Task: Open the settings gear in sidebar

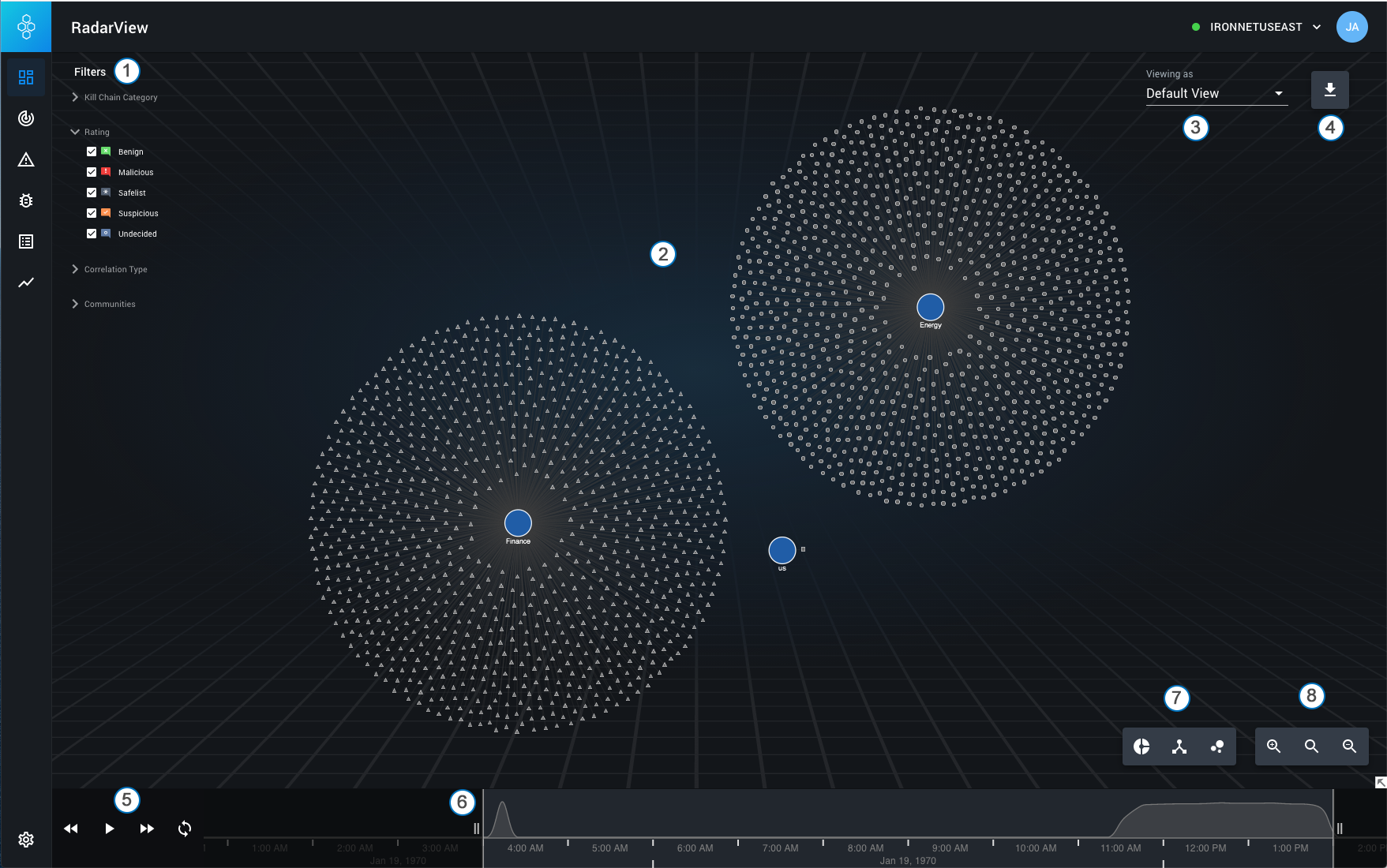Action: click(x=26, y=840)
